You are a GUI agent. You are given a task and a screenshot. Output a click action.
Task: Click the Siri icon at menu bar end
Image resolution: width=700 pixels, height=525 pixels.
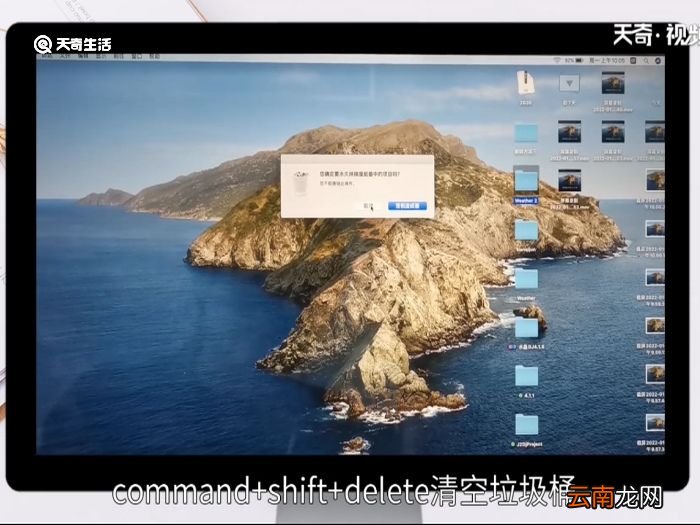(658, 60)
